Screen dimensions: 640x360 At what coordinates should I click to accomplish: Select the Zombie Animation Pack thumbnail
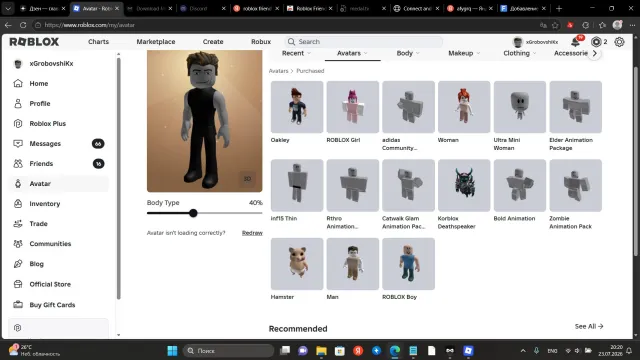coord(576,185)
